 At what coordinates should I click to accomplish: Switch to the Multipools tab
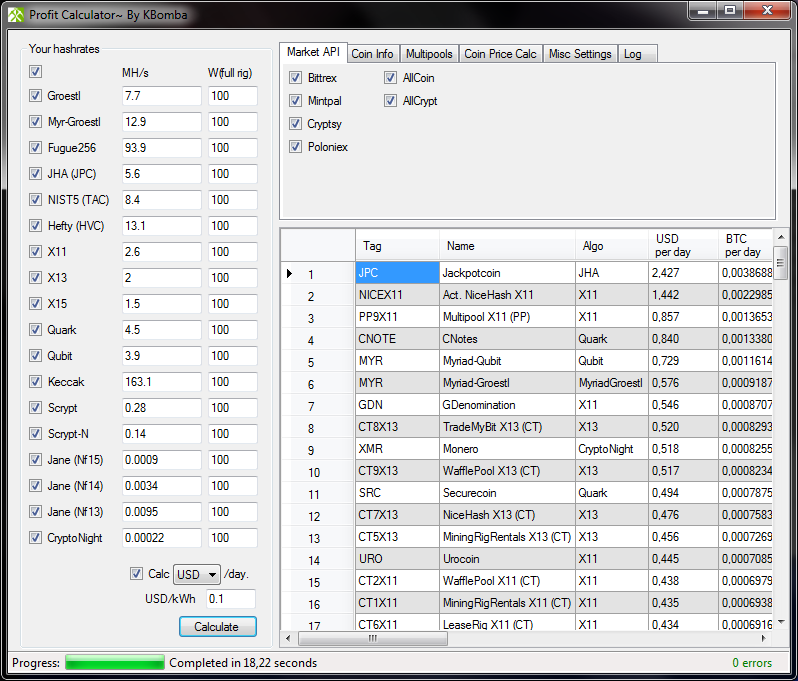[429, 54]
